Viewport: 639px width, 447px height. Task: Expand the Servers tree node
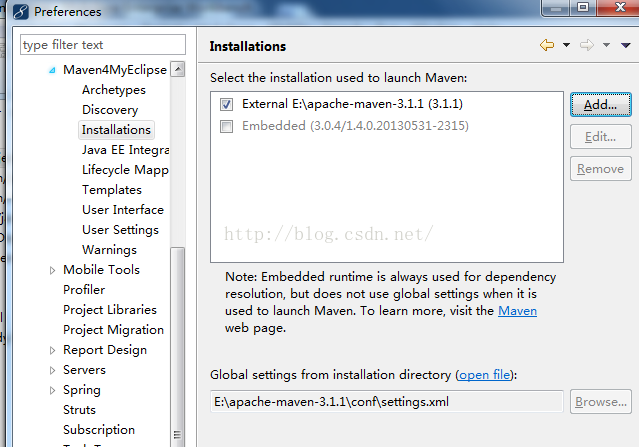(52, 370)
